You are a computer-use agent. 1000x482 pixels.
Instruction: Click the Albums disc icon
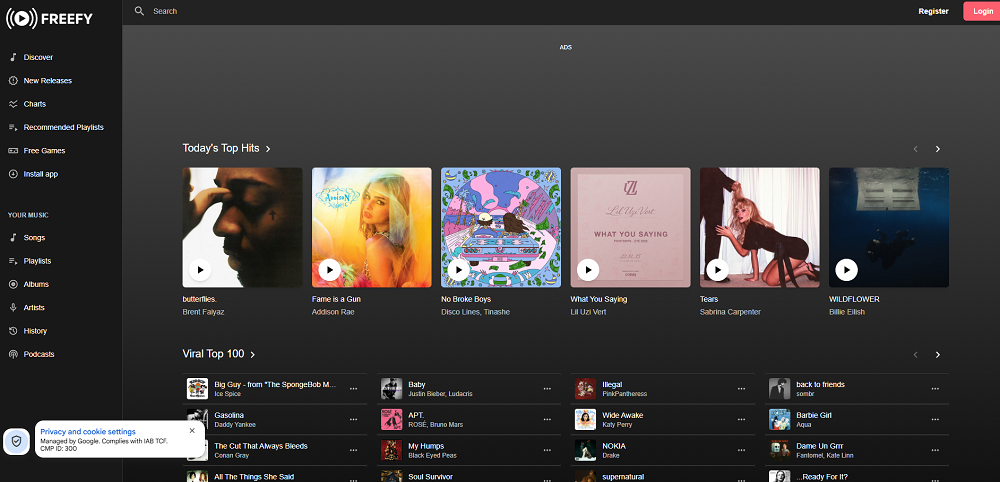[12, 284]
